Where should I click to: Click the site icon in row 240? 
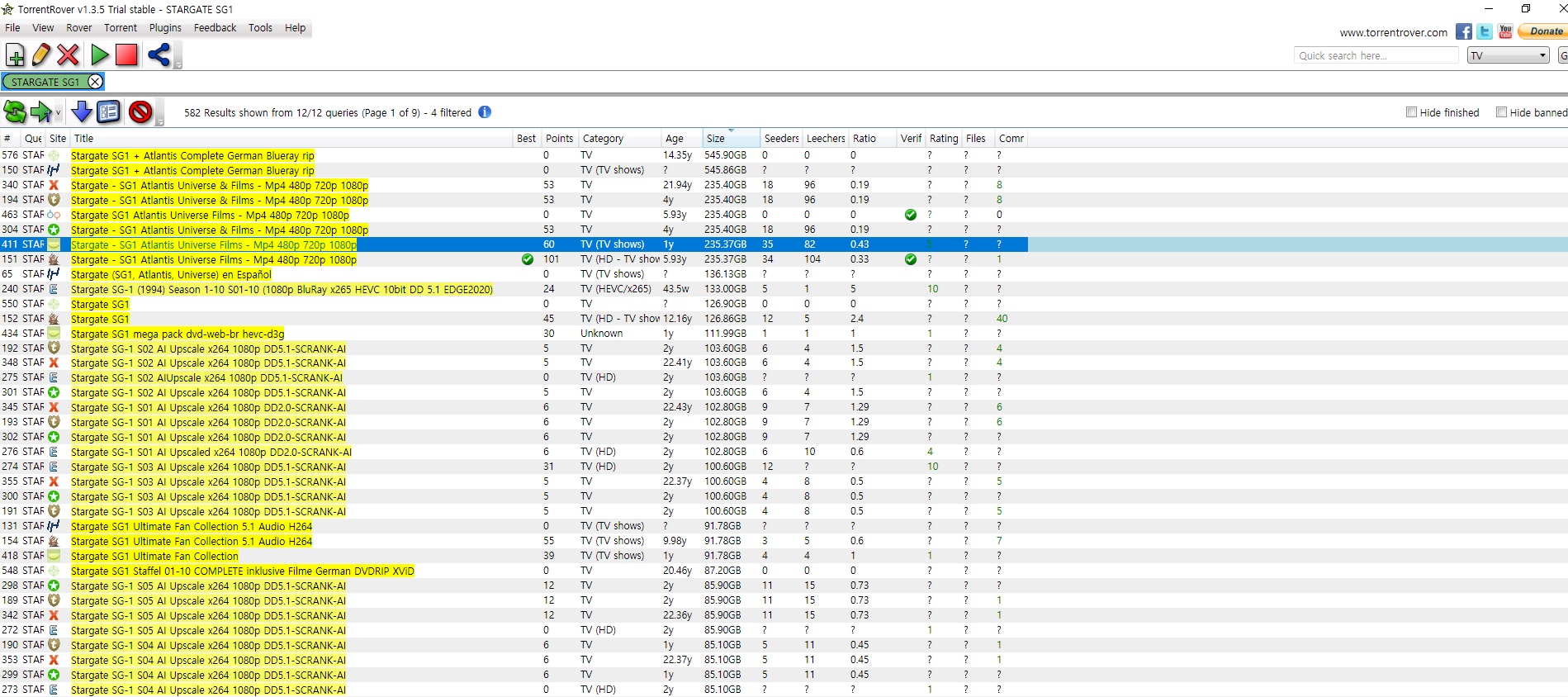point(54,289)
